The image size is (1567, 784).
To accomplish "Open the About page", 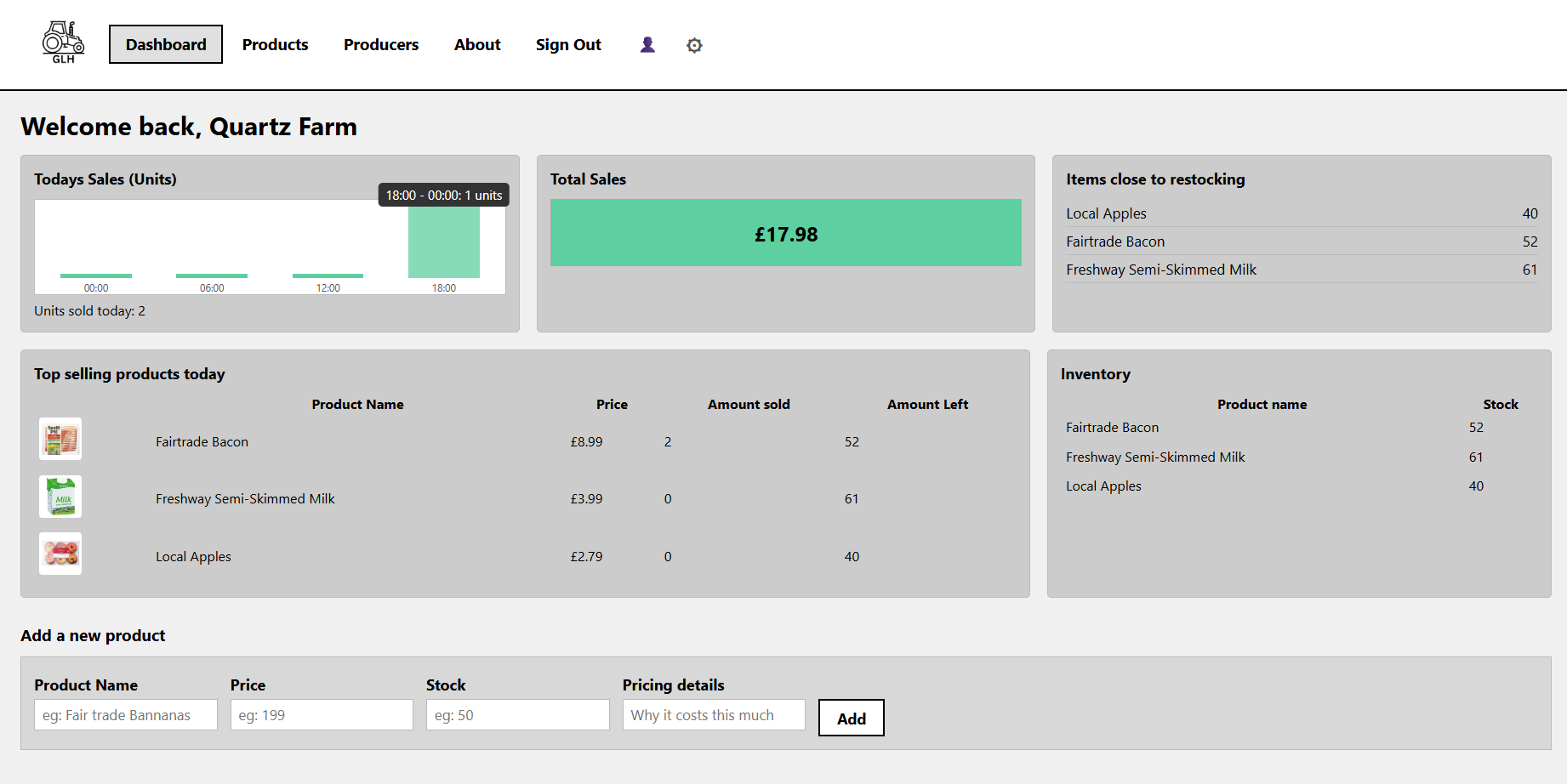I will coord(477,44).
